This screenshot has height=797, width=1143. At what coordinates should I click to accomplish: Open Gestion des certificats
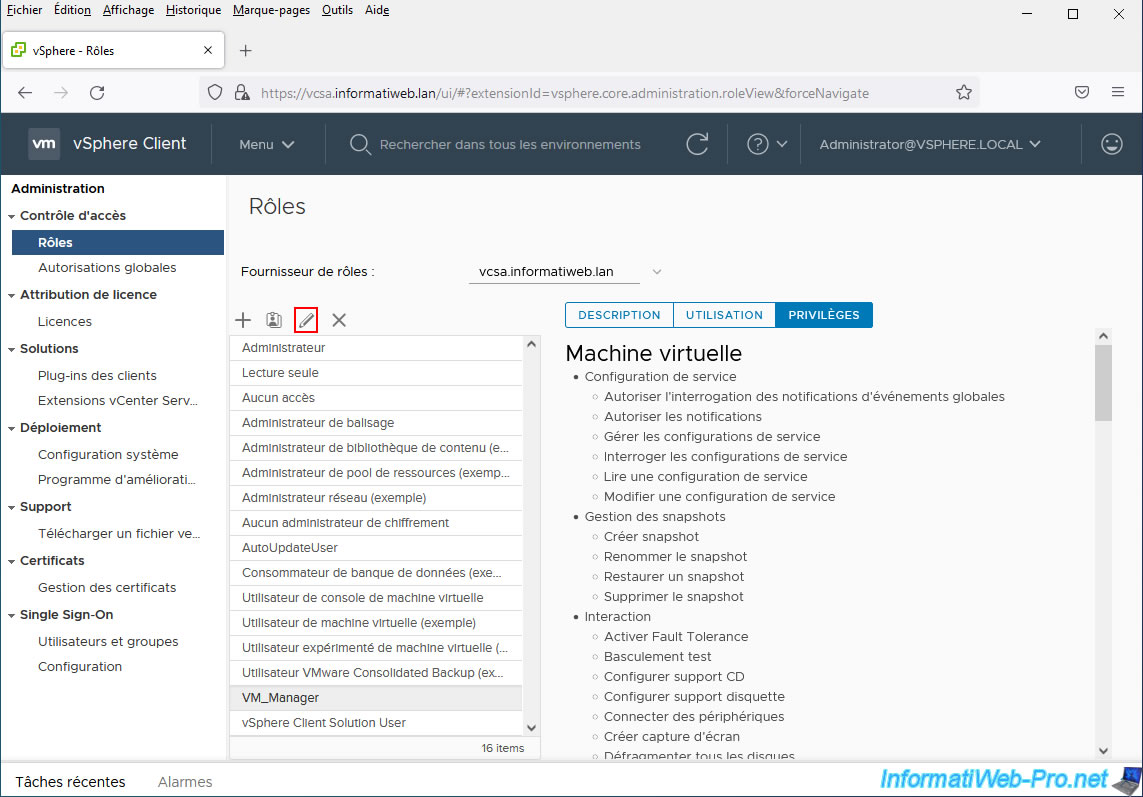click(107, 588)
